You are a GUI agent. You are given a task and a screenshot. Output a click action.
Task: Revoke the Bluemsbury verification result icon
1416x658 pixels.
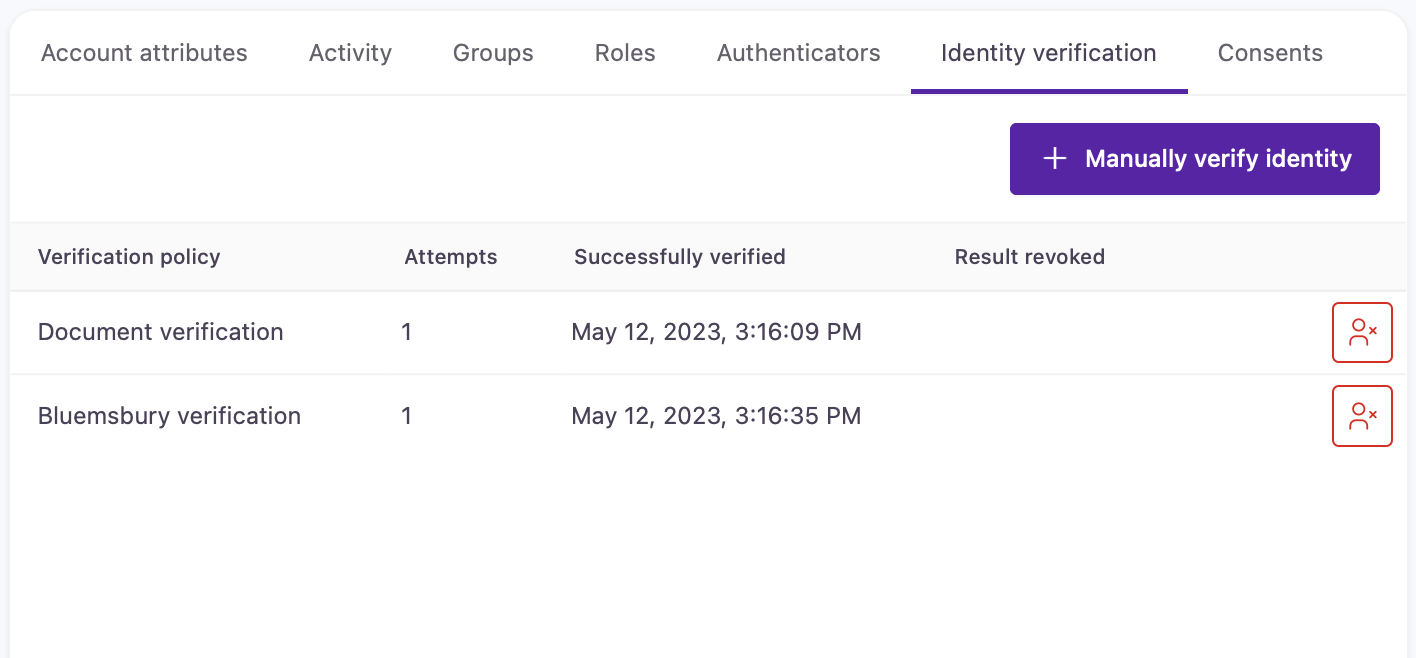pos(1362,415)
